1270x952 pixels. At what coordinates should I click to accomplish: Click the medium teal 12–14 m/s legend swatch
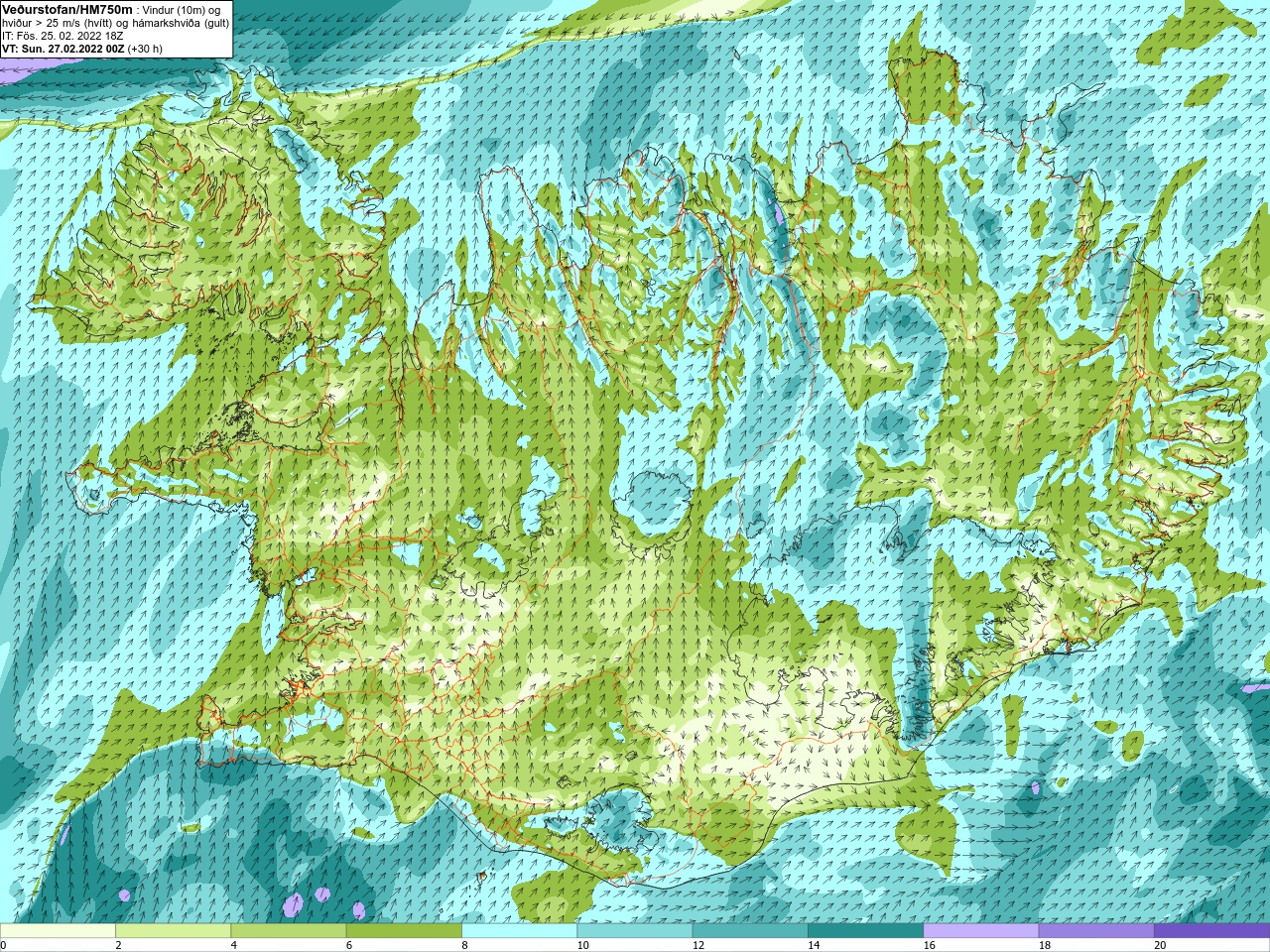[x=749, y=931]
